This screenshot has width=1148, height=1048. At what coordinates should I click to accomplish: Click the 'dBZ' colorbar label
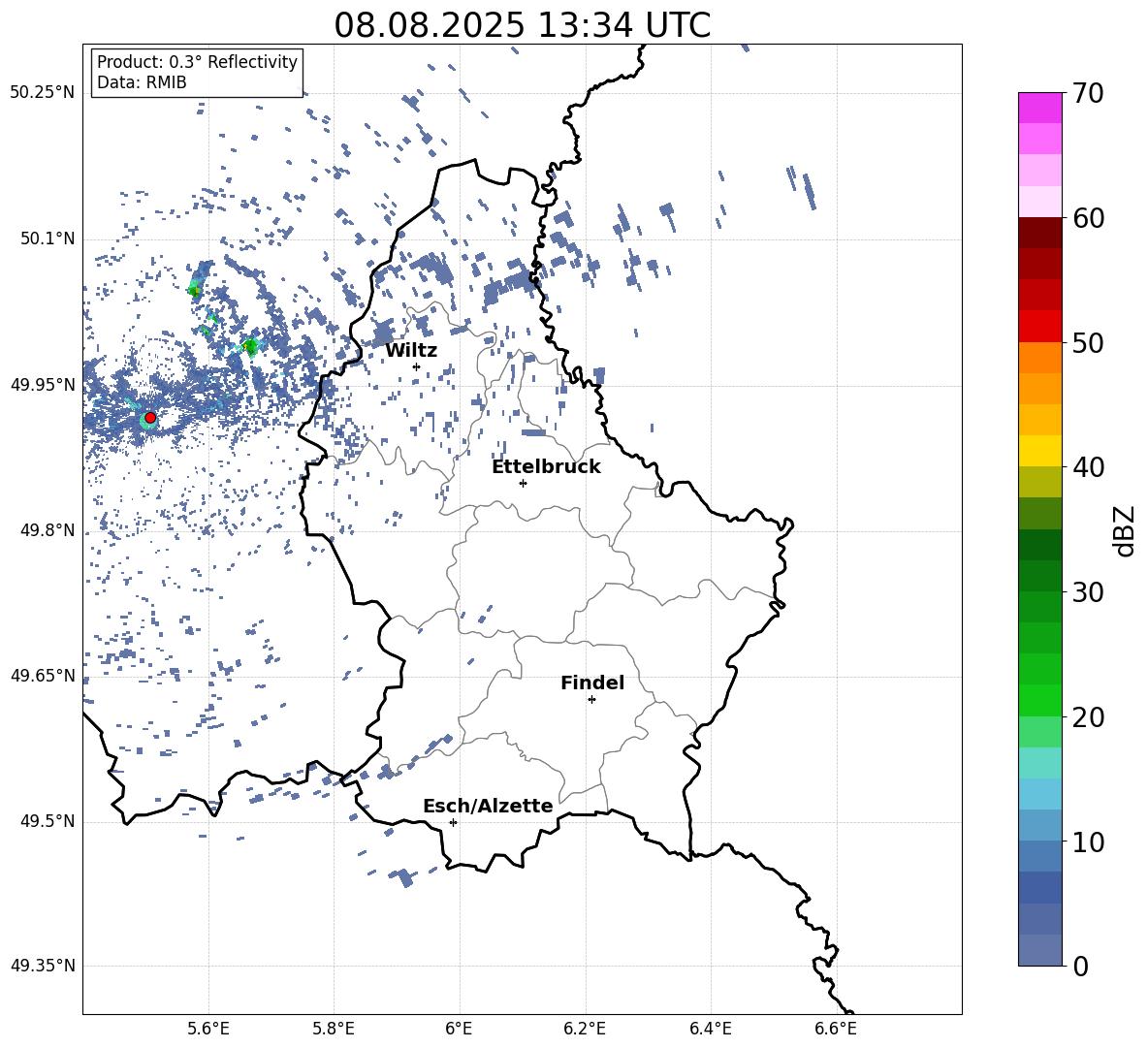point(1125,530)
